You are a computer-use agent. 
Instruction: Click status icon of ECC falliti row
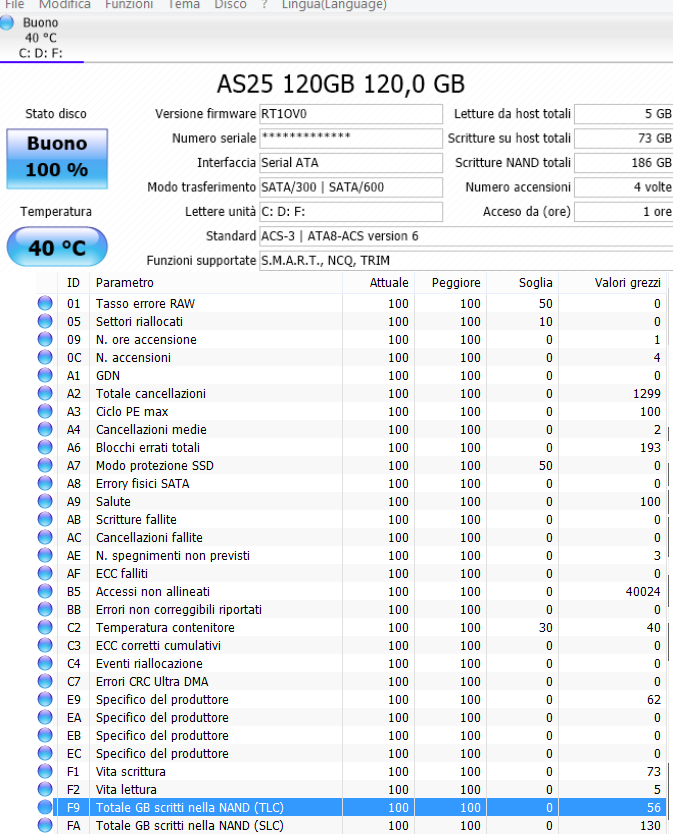pos(45,573)
